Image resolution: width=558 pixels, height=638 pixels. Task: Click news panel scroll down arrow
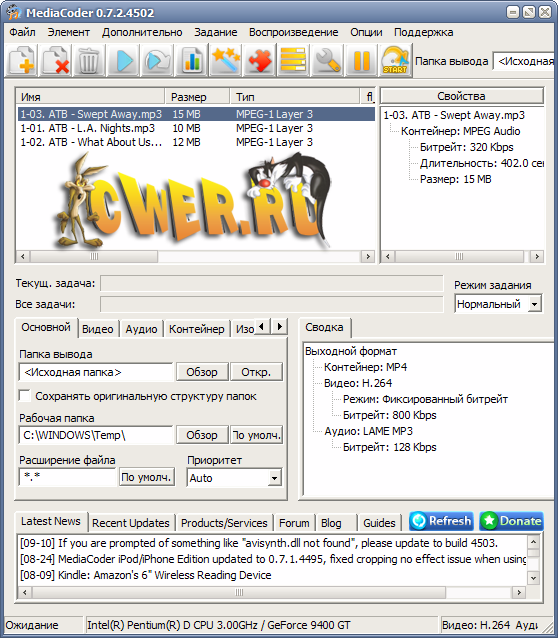click(x=533, y=578)
